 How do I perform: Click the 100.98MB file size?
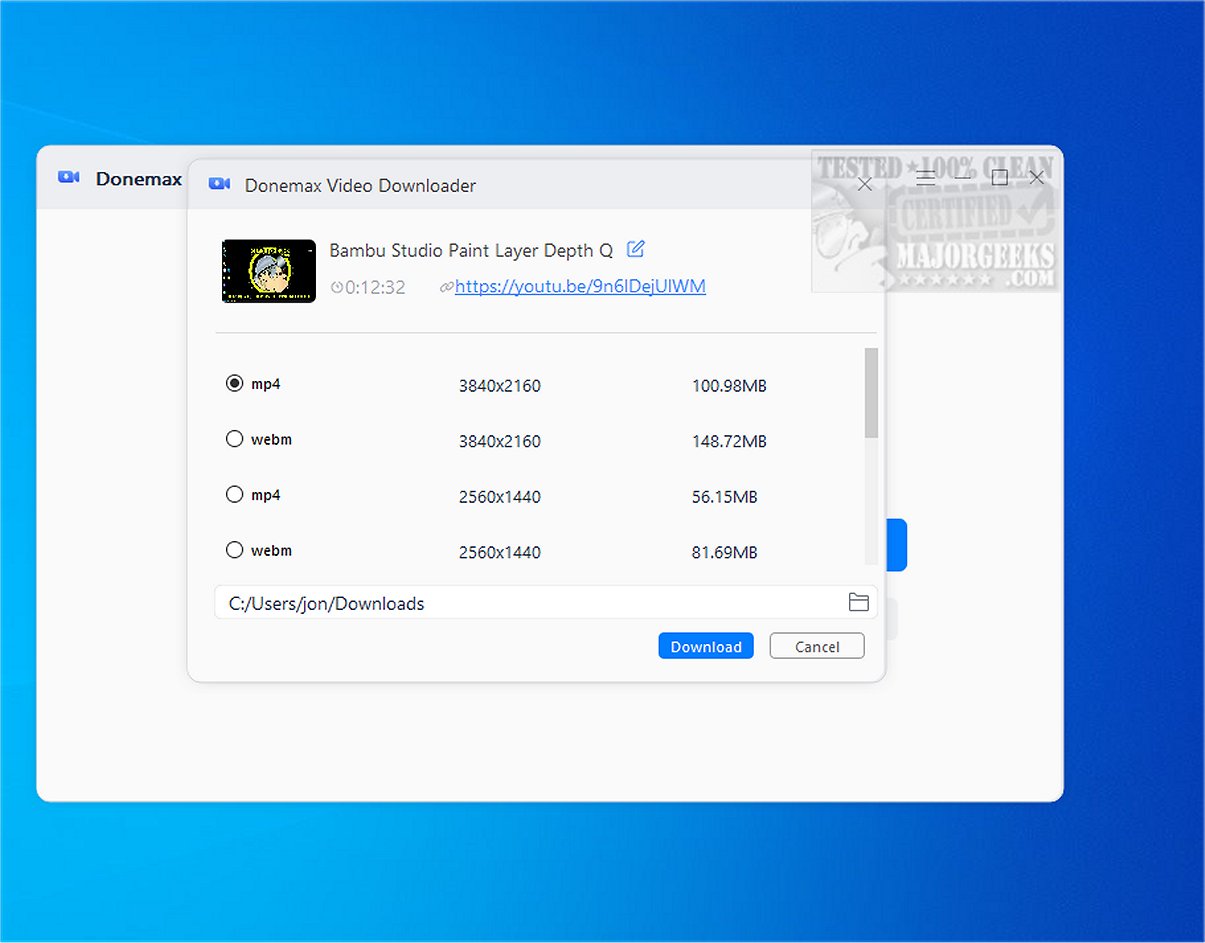click(729, 385)
